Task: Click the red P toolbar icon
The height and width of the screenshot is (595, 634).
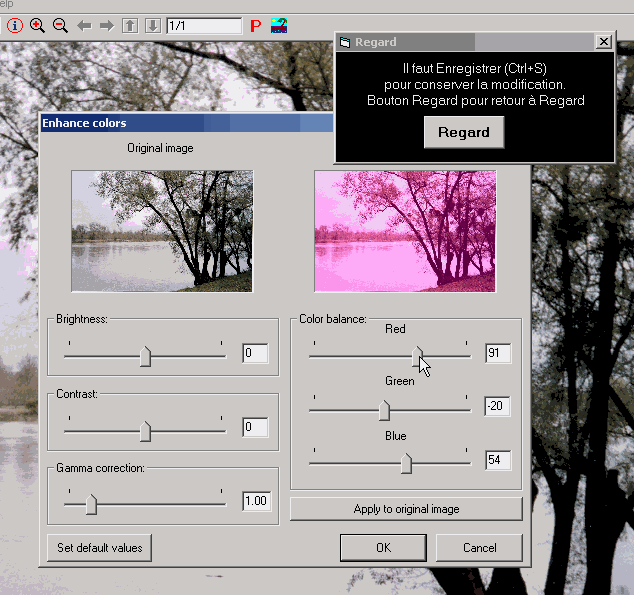Action: pyautogui.click(x=255, y=26)
